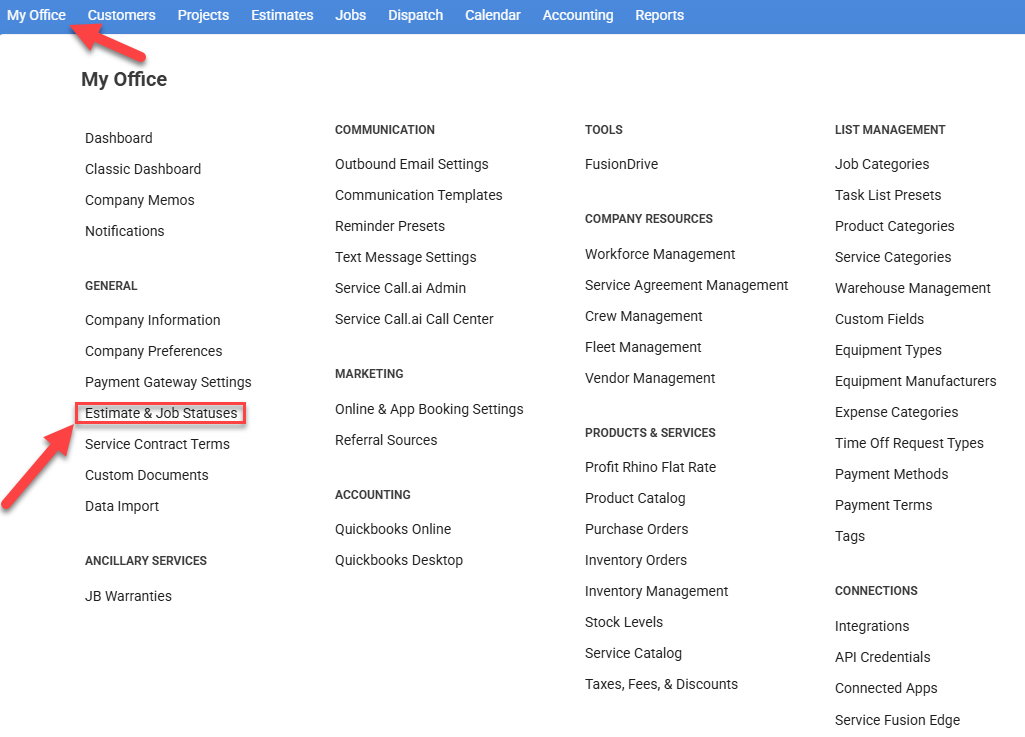Viewport: 1025px width, 737px height.
Task: Open Vendor Management
Action: (650, 378)
